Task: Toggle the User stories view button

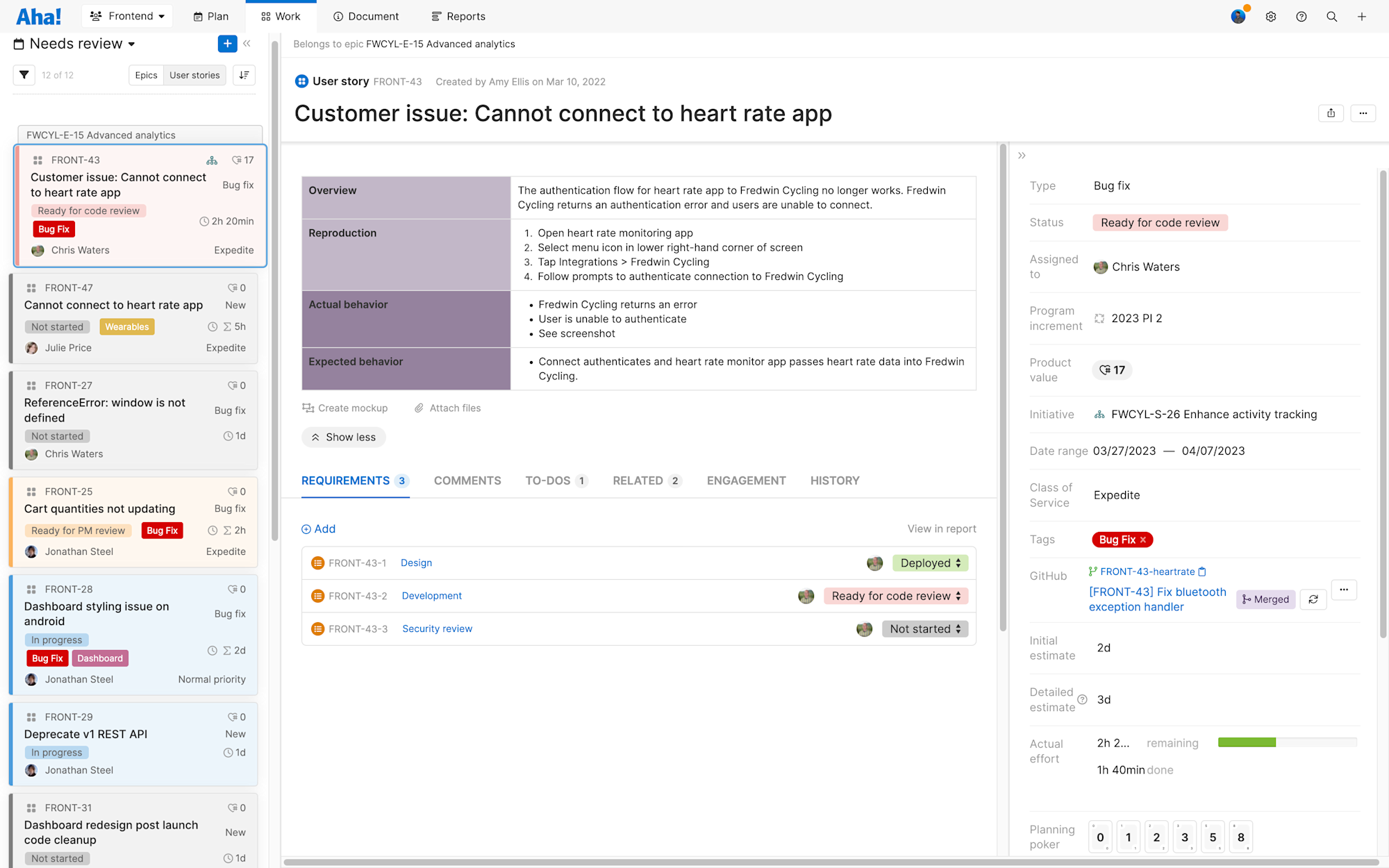Action: point(194,75)
